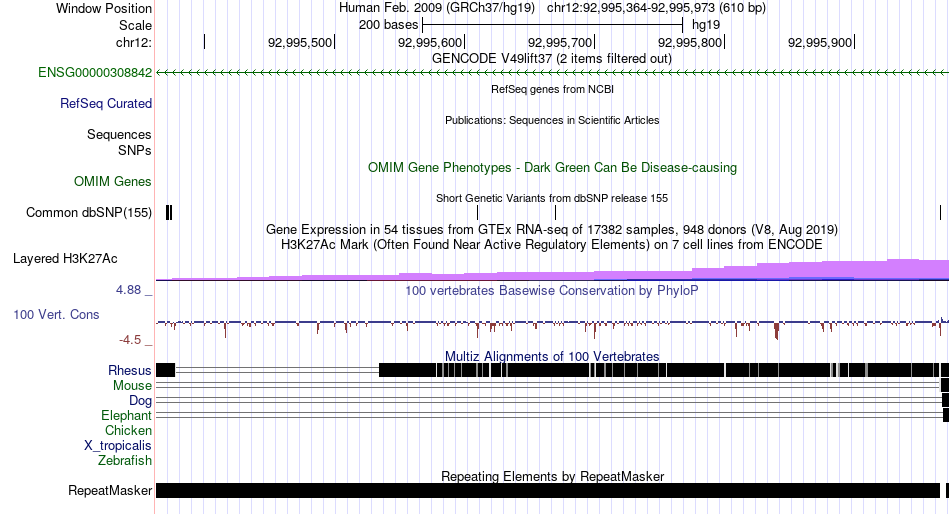Open the 100 Vert. Cons track label
The width and height of the screenshot is (950, 514).
(56, 315)
